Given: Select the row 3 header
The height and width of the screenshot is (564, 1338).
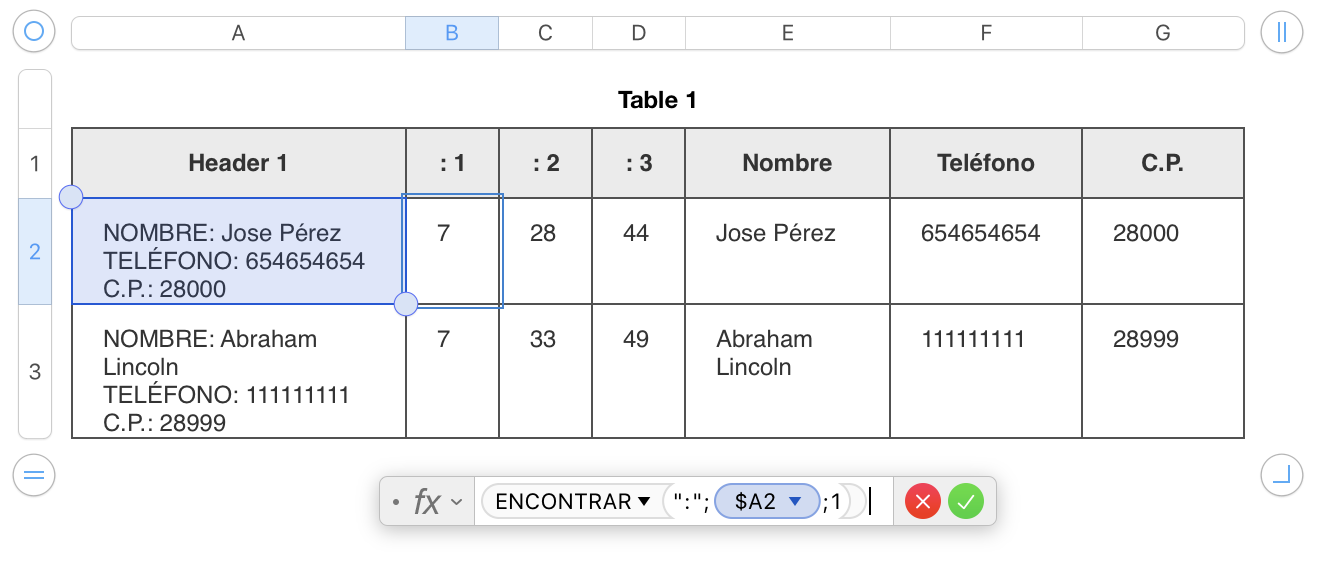Looking at the screenshot, I should (35, 372).
